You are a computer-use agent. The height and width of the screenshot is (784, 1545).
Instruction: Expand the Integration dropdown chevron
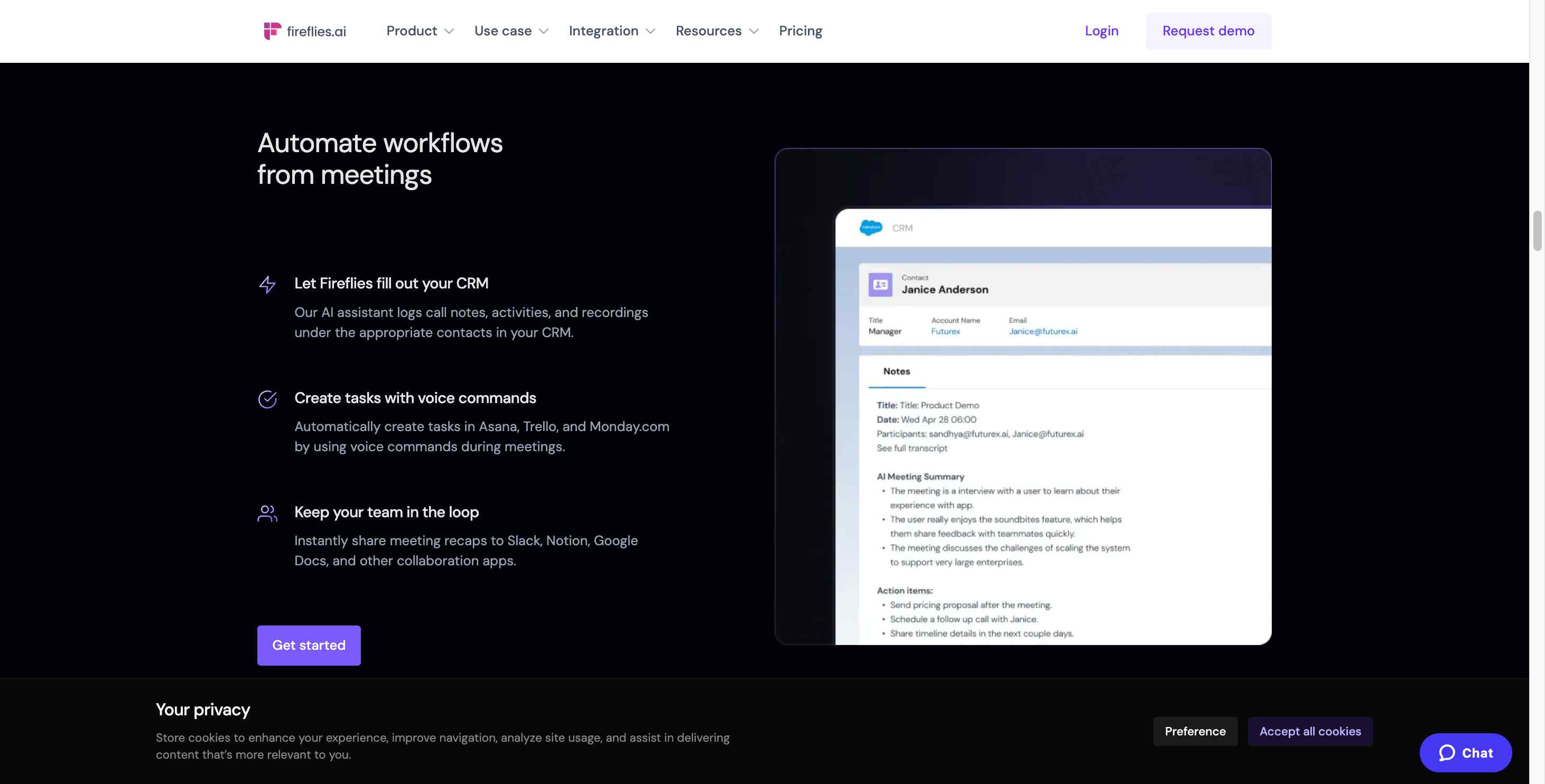click(x=651, y=31)
